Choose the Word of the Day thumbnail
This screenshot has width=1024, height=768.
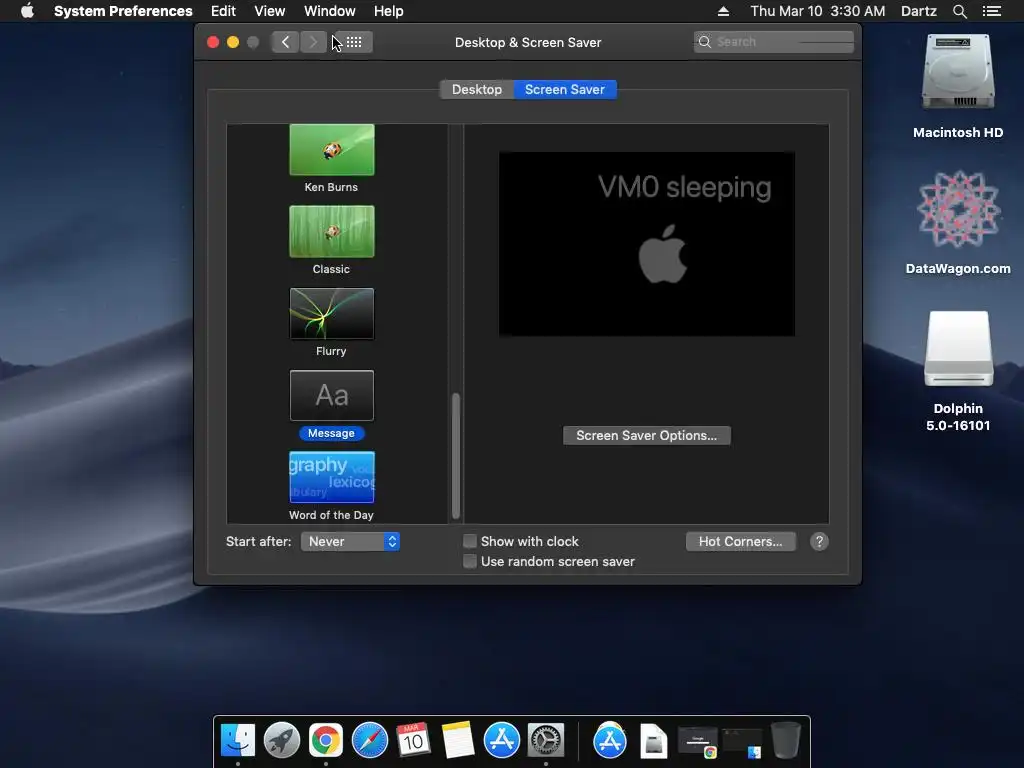click(x=332, y=477)
